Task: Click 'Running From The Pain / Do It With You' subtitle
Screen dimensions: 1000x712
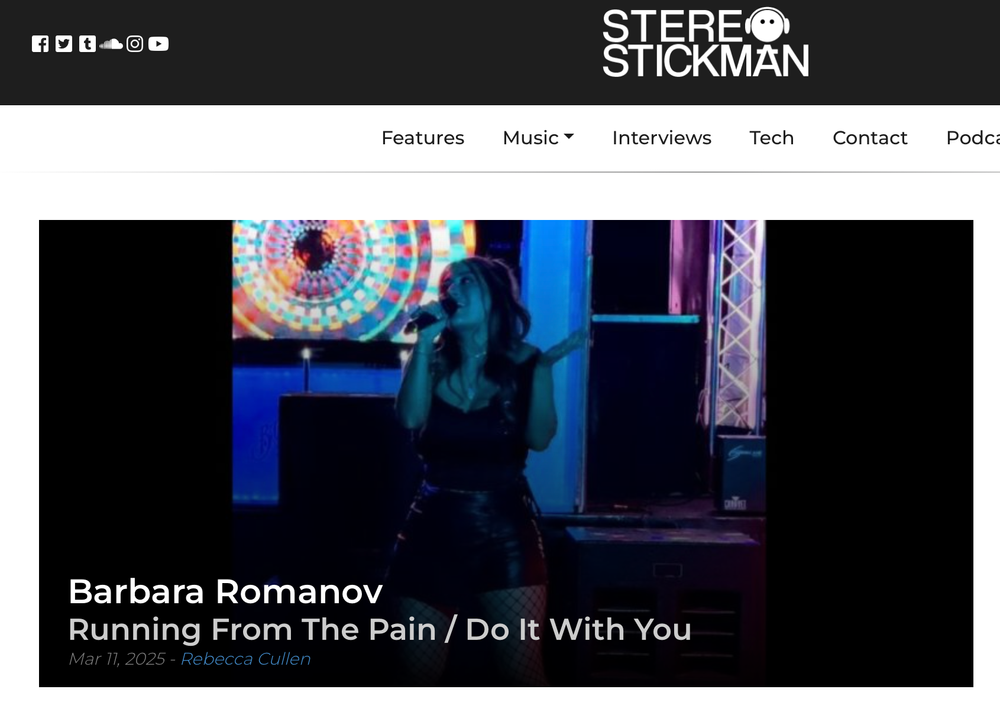Action: [x=380, y=630]
